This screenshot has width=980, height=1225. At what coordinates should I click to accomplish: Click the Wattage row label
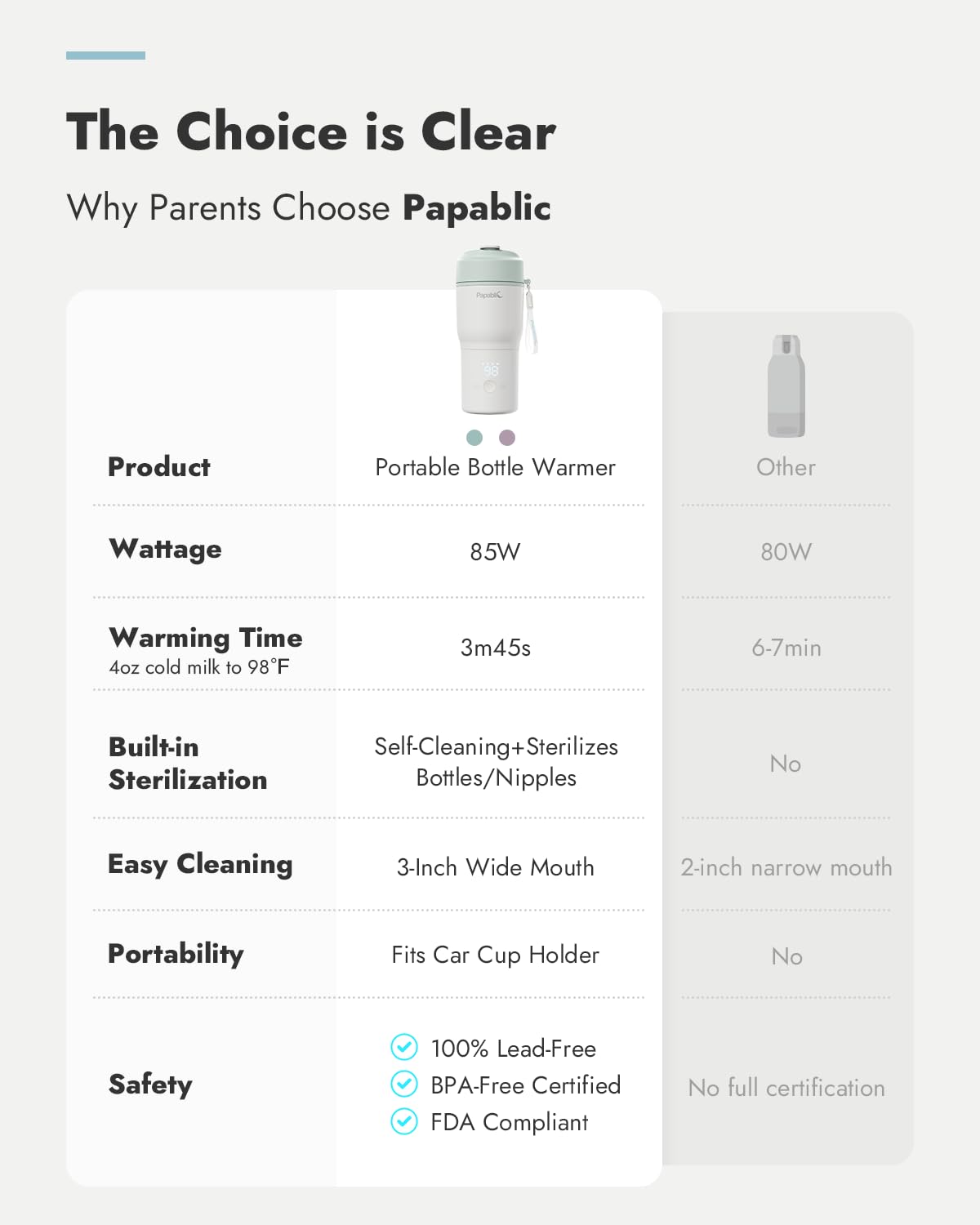[x=165, y=550]
